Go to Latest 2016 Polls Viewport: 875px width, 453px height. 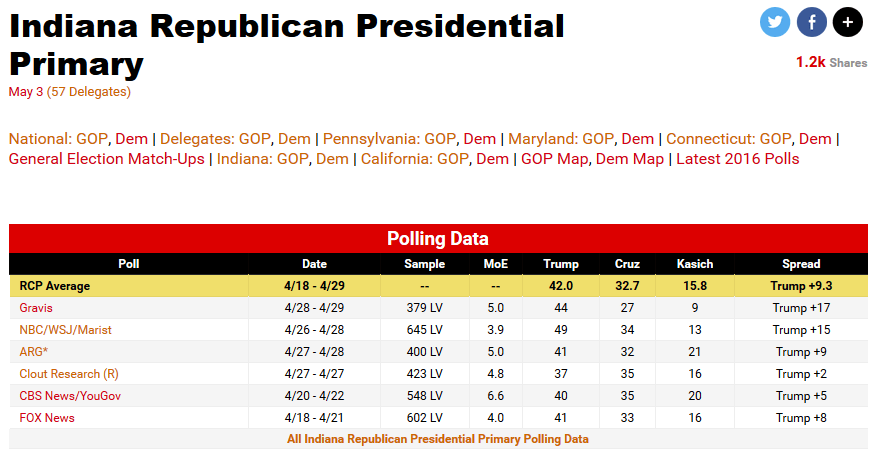click(x=738, y=159)
